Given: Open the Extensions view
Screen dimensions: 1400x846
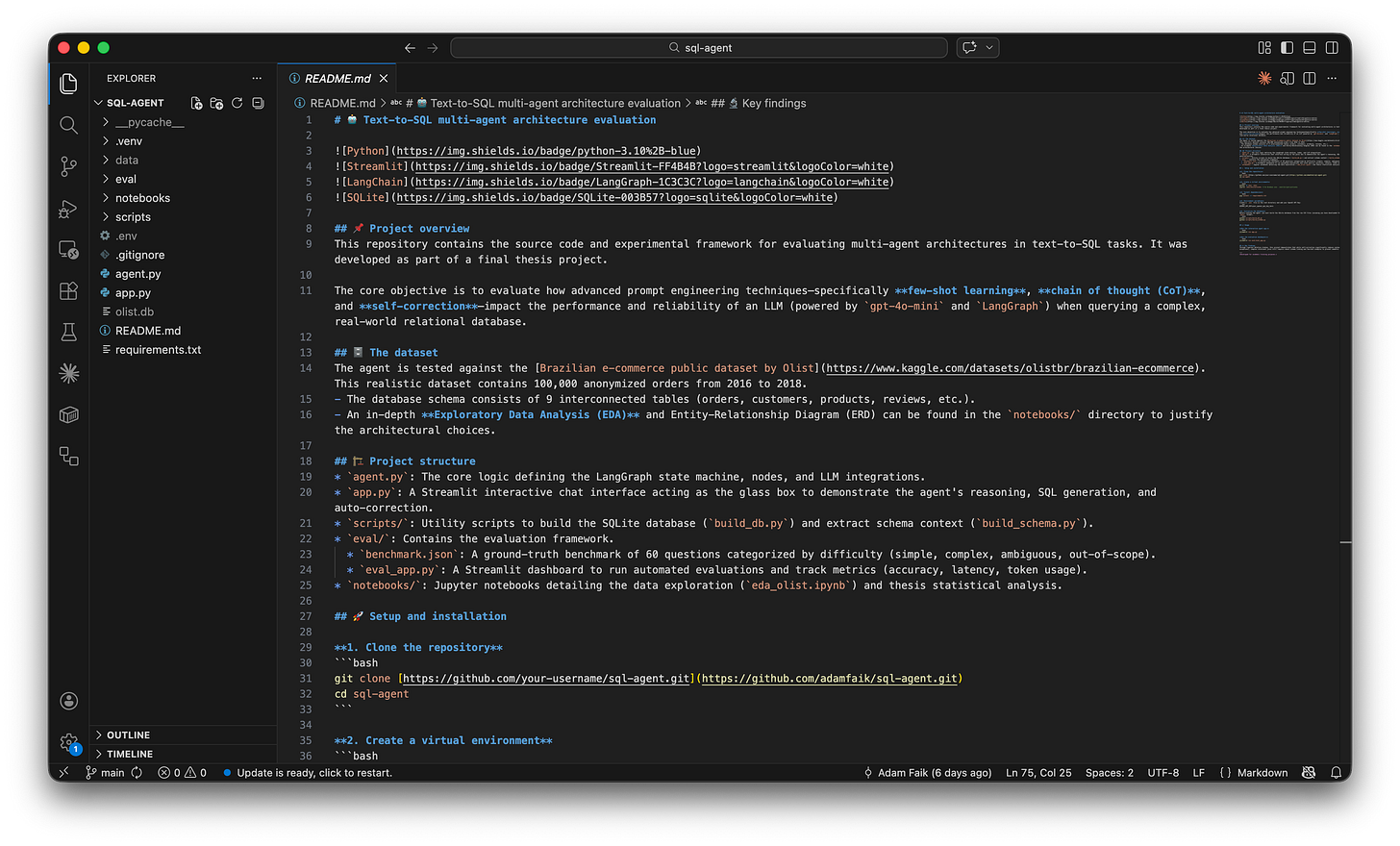Looking at the screenshot, I should [x=68, y=291].
